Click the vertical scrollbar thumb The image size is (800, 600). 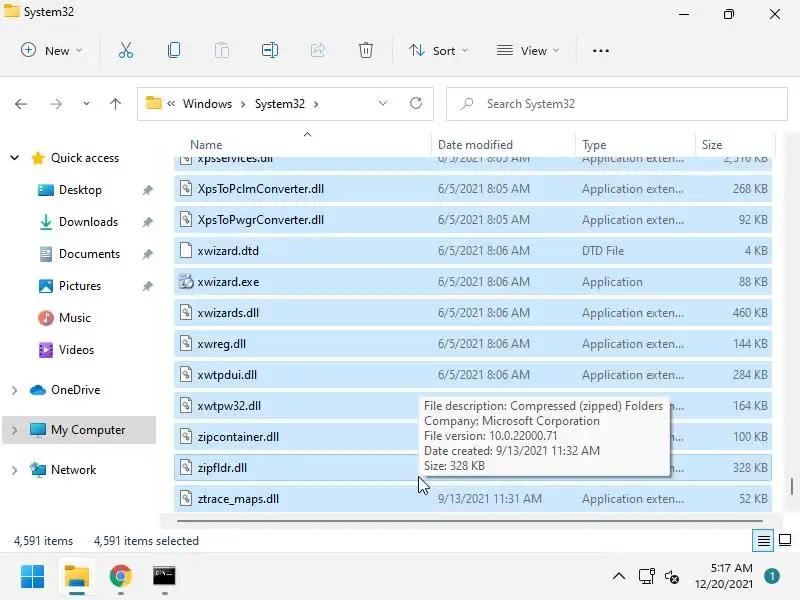pyautogui.click(x=792, y=486)
